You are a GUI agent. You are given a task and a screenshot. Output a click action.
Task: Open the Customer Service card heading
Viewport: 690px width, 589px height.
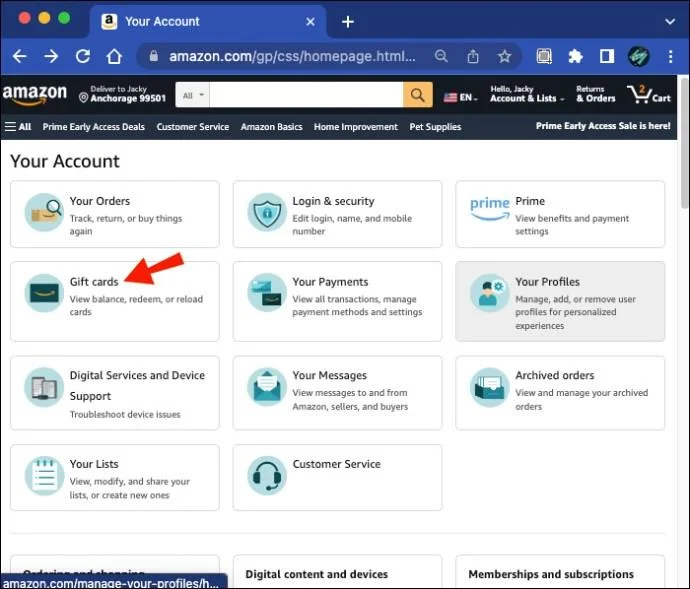337,464
